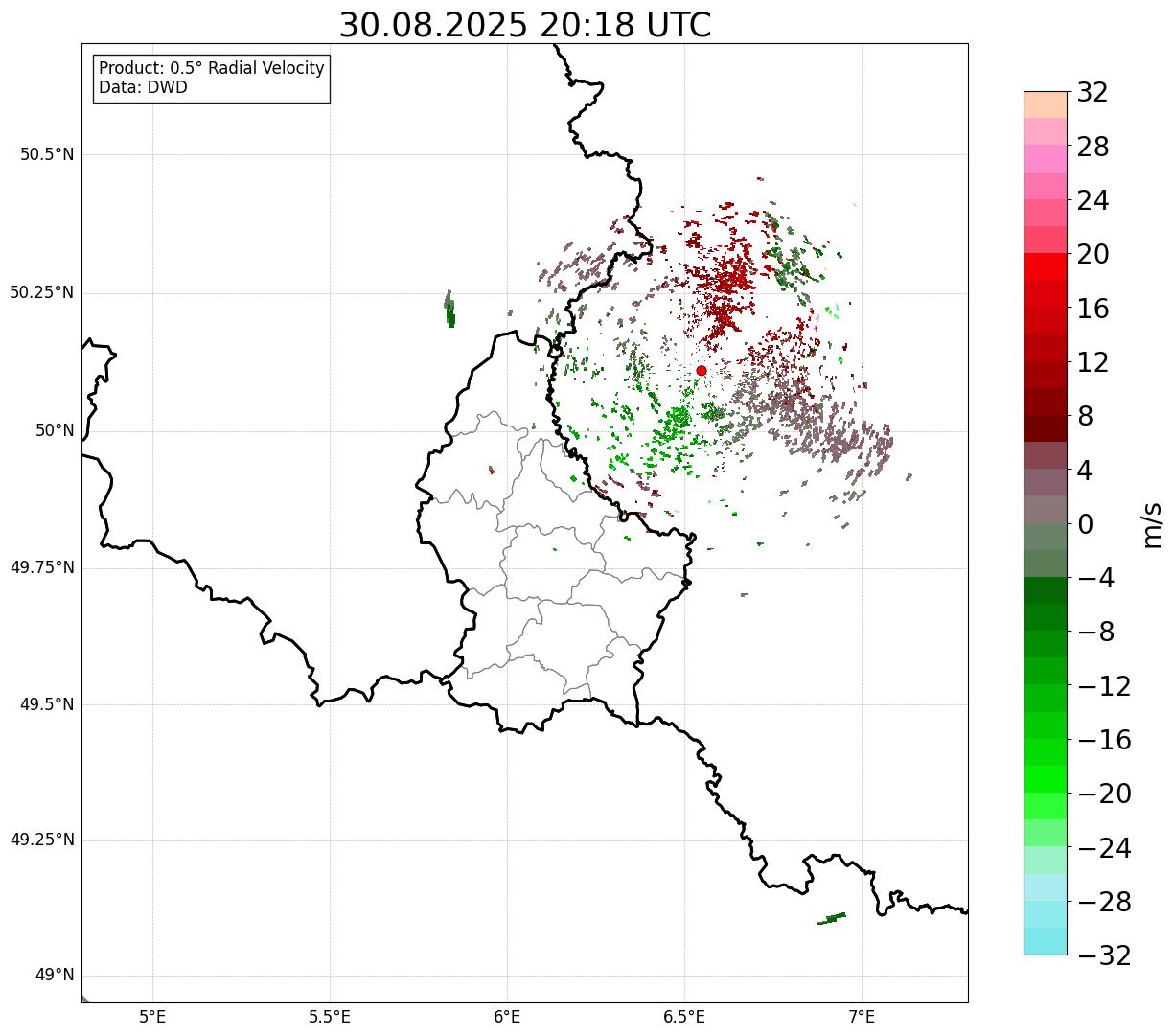Click the dark green colorbar band below −4
The width and height of the screenshot is (1174, 1036).
click(x=1046, y=590)
